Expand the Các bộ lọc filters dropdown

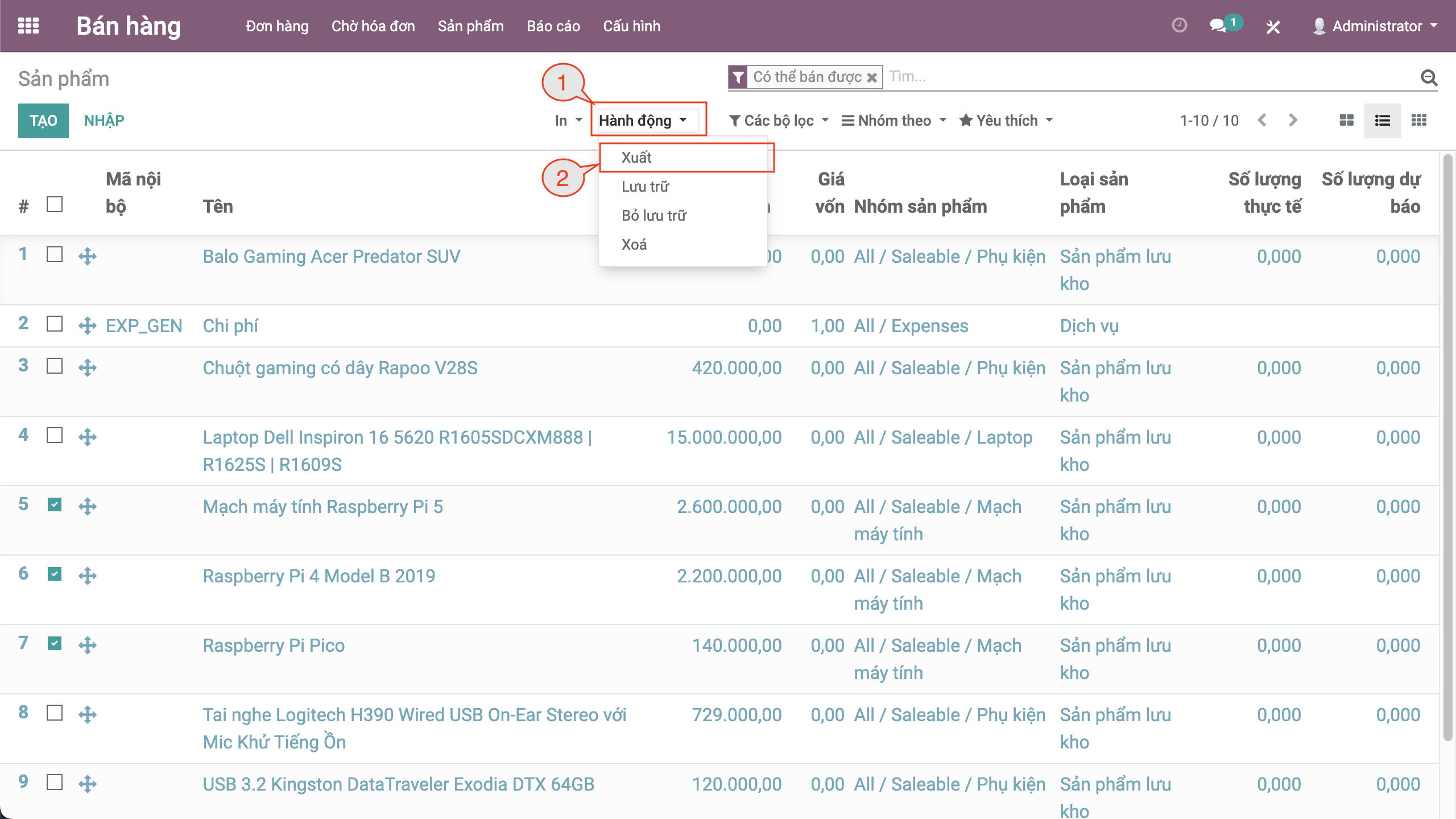click(x=779, y=121)
